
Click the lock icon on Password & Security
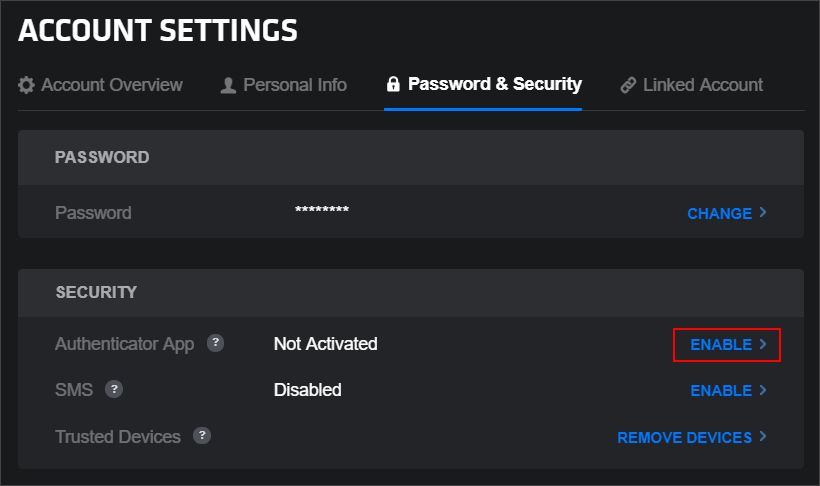(393, 85)
